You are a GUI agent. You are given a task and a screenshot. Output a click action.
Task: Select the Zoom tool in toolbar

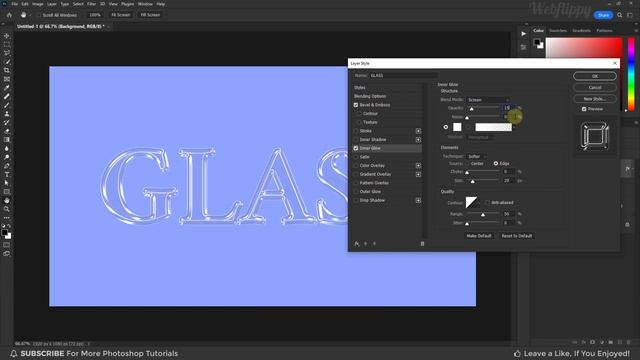7,209
